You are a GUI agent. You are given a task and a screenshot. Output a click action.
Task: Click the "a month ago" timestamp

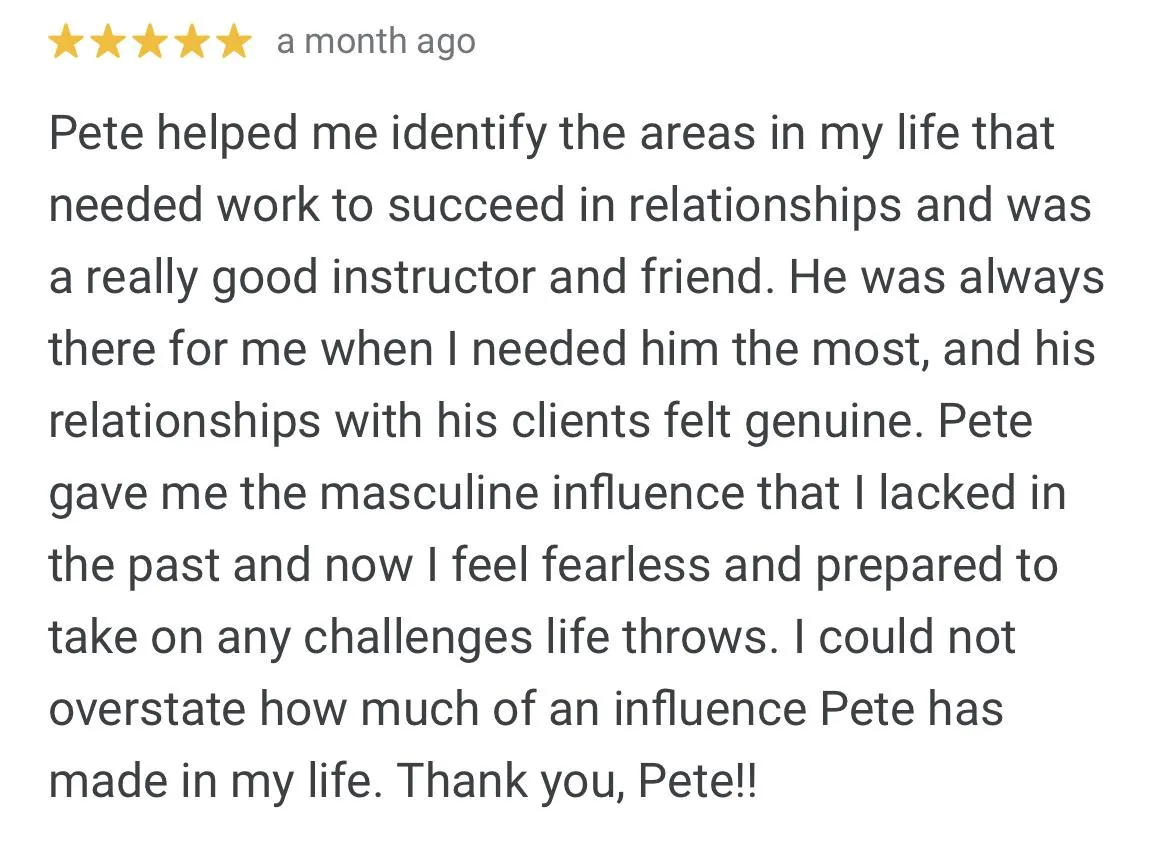pyautogui.click(x=376, y=42)
